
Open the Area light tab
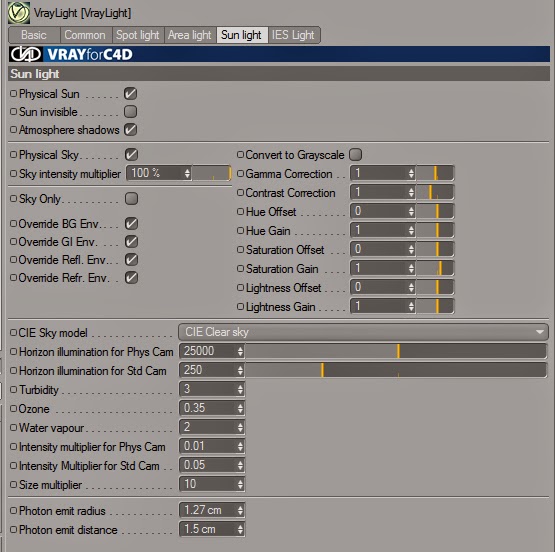(x=190, y=35)
